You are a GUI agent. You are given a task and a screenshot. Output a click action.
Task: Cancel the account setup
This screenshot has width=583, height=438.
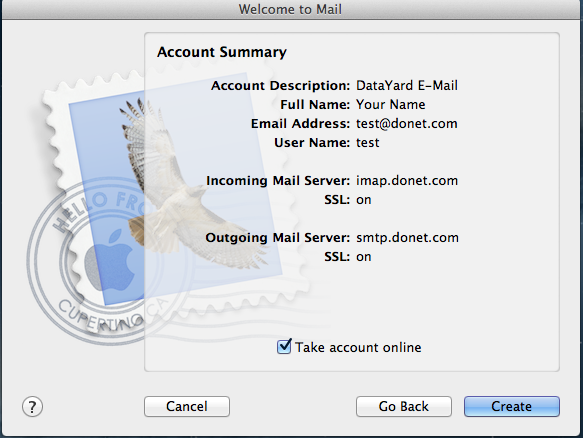point(187,406)
